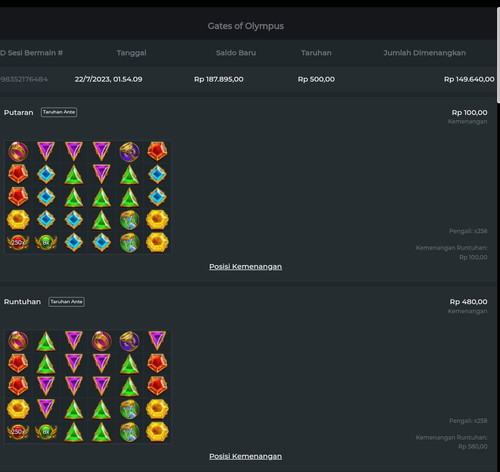Viewport: 500px width, 472px height.
Task: Click the win amount Rp 149.640,00
Action: pyautogui.click(x=469, y=79)
